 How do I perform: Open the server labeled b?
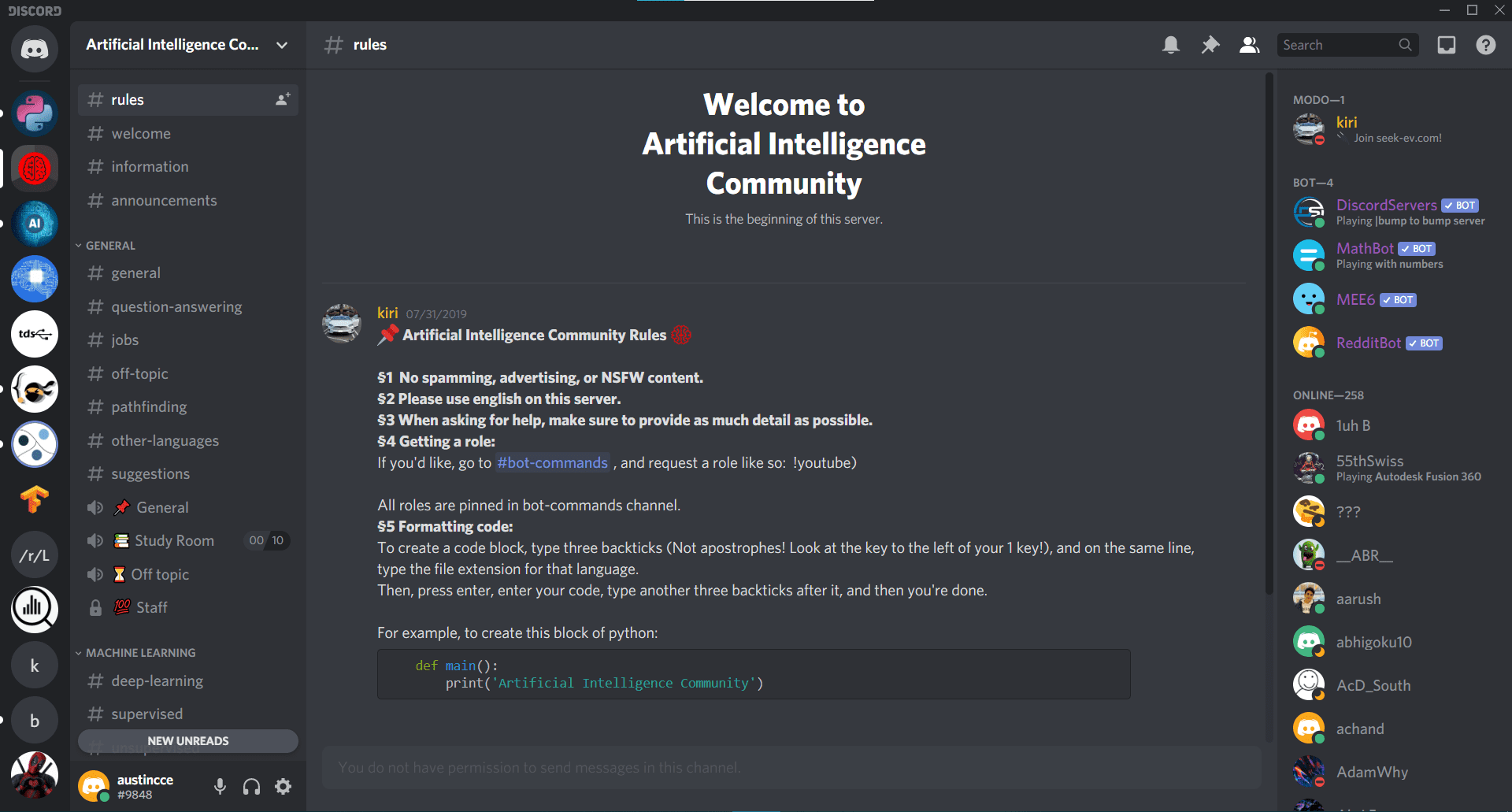click(35, 721)
